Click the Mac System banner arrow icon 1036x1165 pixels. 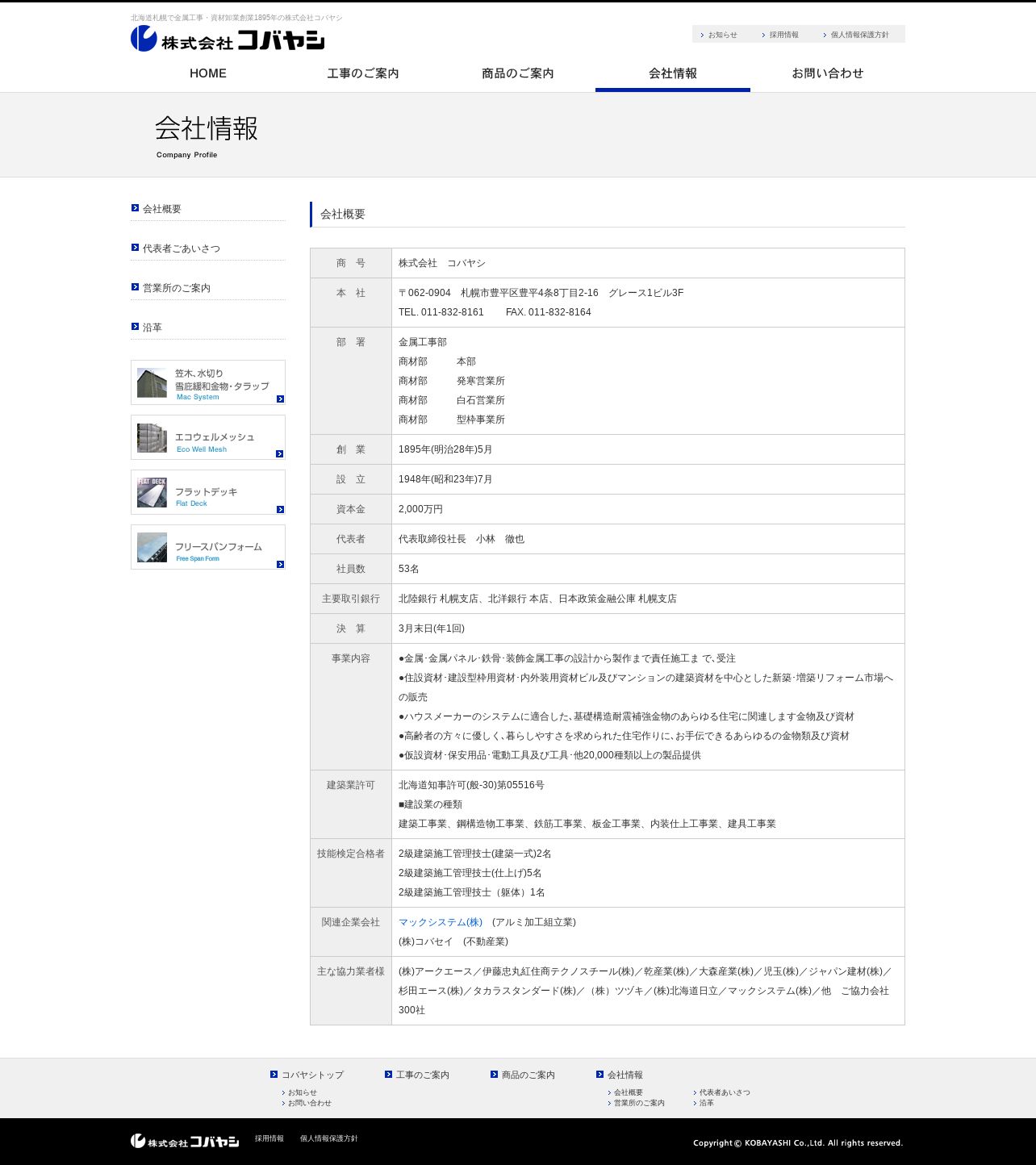click(x=280, y=399)
